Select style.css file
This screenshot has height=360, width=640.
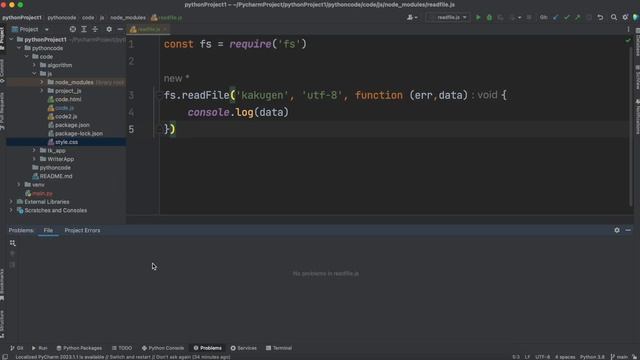point(66,142)
